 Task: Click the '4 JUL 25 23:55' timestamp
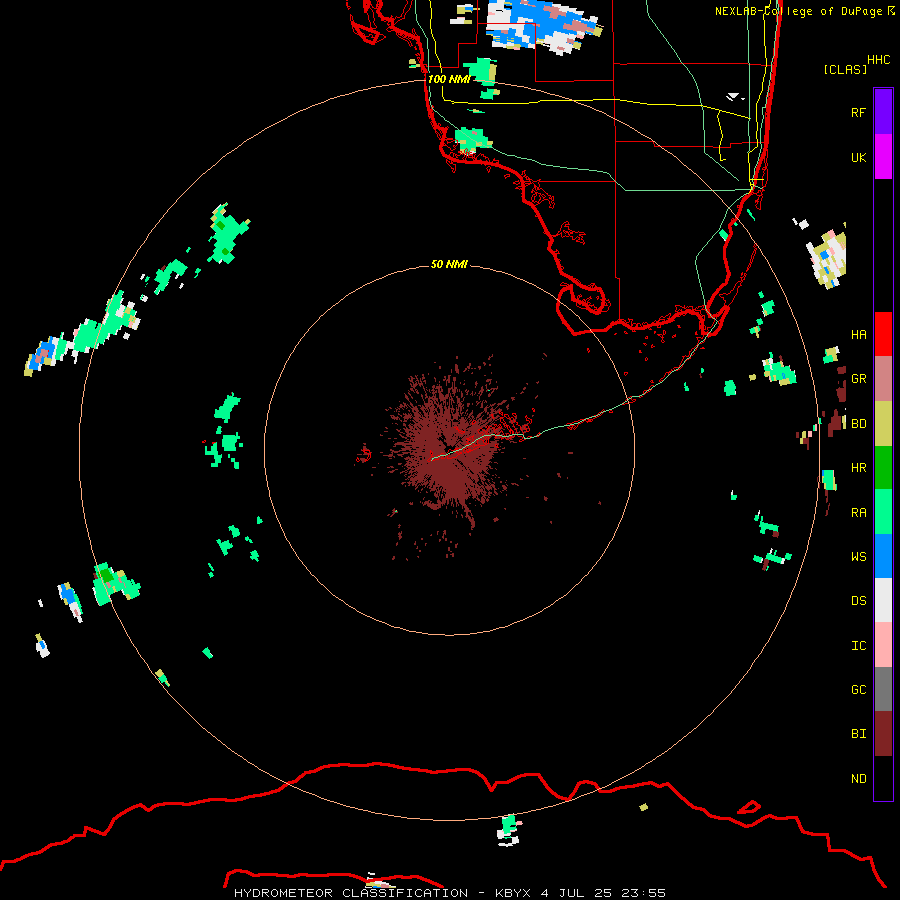coord(603,893)
